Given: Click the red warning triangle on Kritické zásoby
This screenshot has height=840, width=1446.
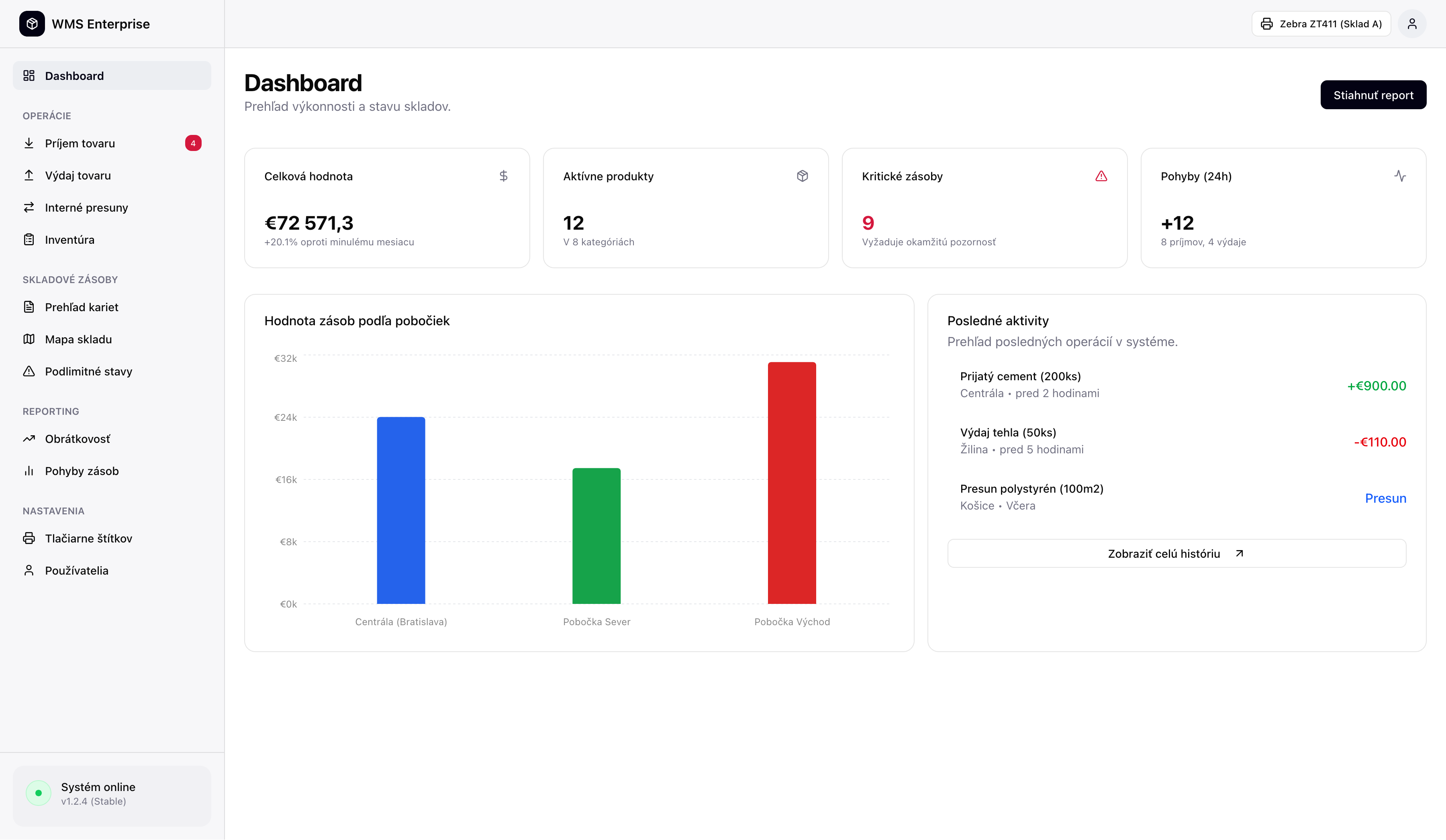Looking at the screenshot, I should pyautogui.click(x=1101, y=176).
